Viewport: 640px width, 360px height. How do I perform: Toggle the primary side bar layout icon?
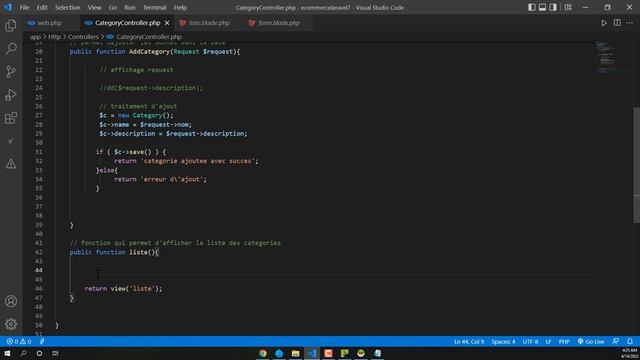[x=532, y=7]
